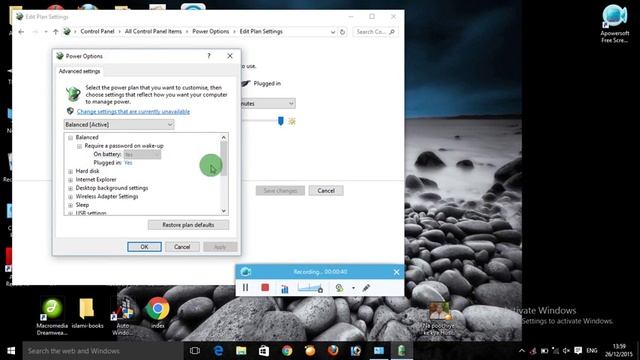Expand Wireless Adapter Settings node
640x360 pixels.
pos(71,197)
